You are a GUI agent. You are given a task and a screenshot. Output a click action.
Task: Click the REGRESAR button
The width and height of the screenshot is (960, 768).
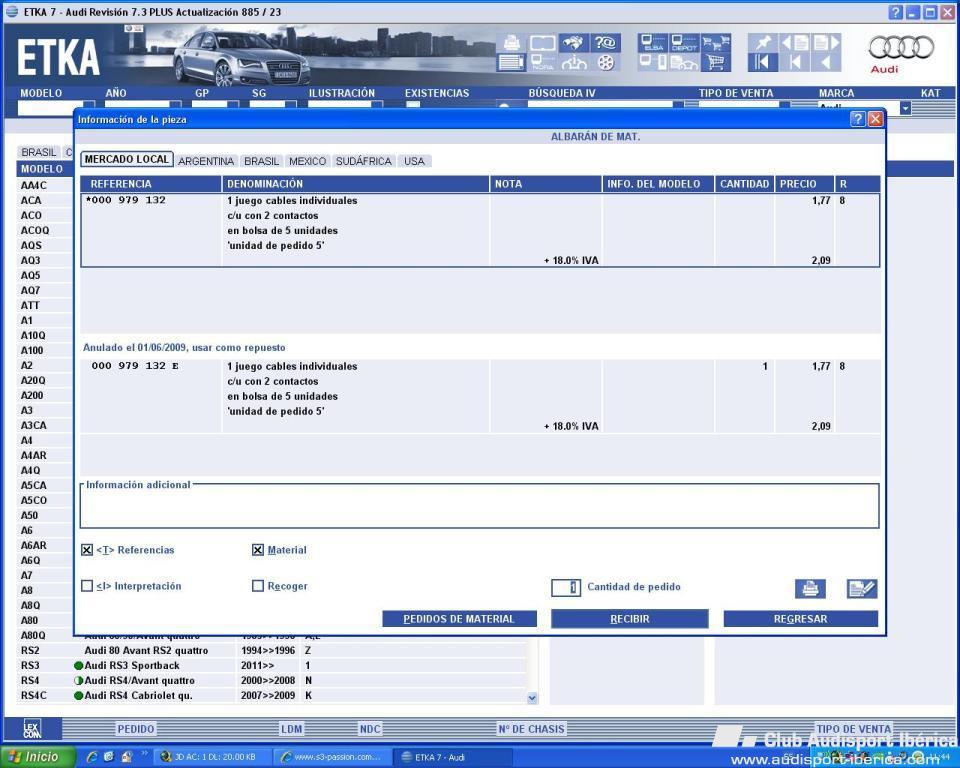pyautogui.click(x=801, y=619)
